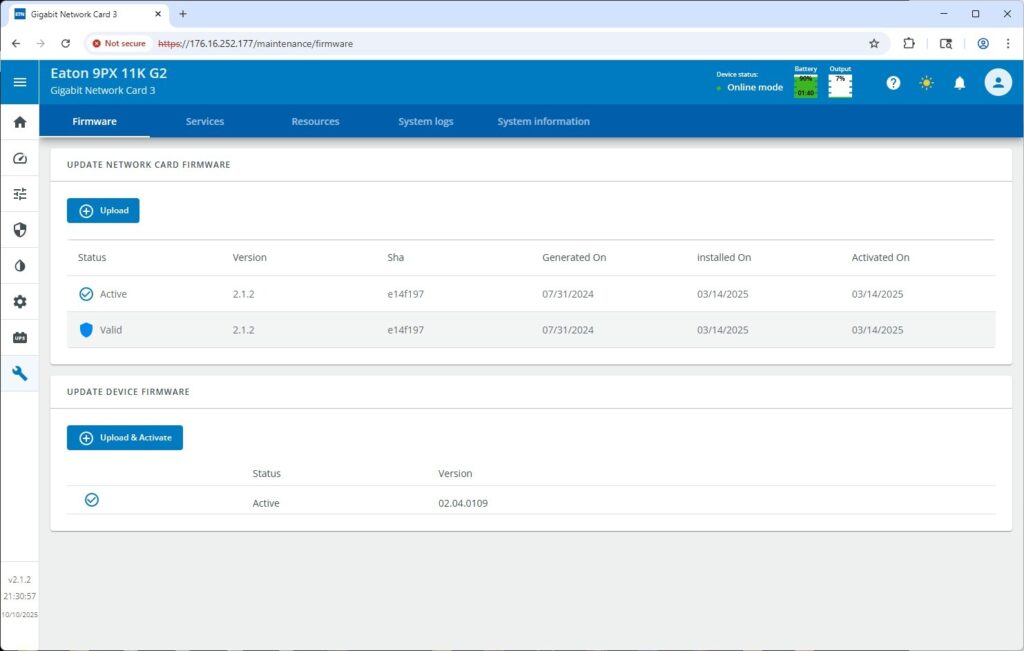Open the half-filled circle sidebar icon
Screen dimensions: 1024x651
tap(20, 266)
